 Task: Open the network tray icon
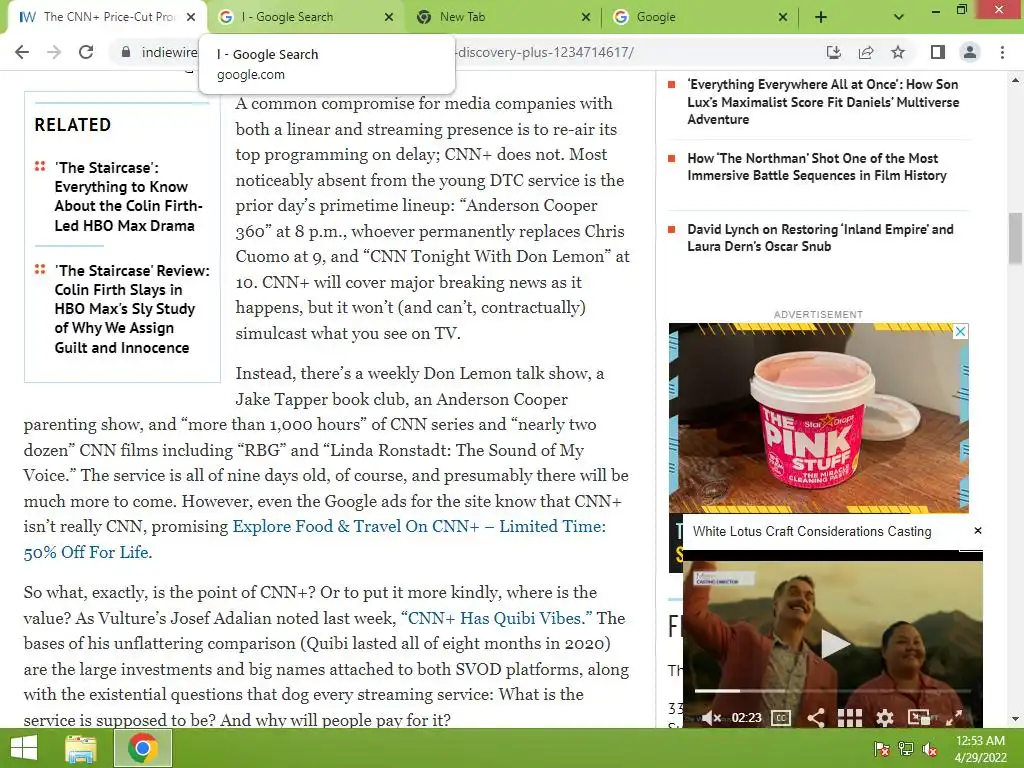click(906, 749)
